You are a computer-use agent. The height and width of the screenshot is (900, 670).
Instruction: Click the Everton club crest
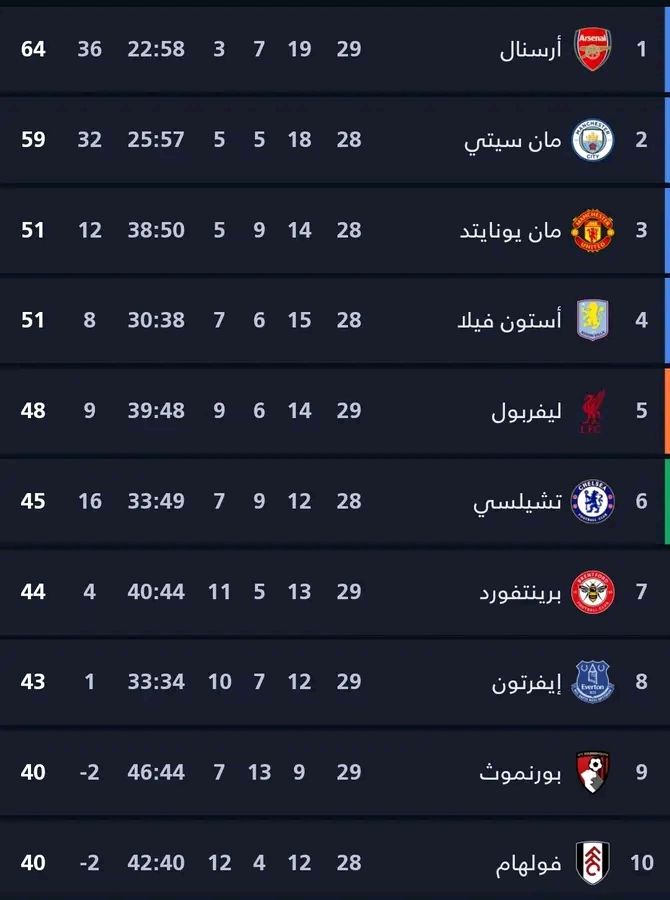point(592,682)
